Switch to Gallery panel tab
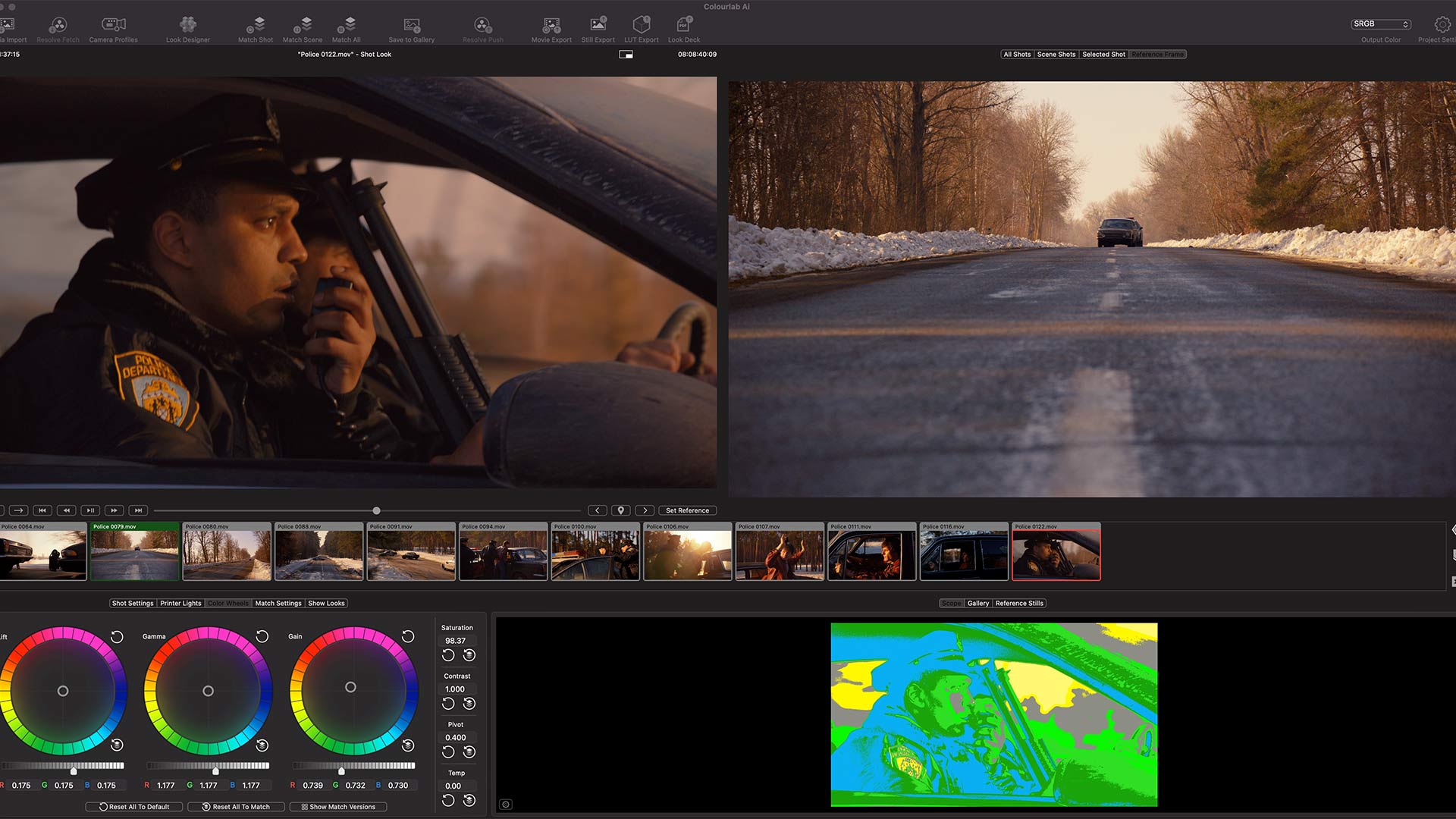Screen dimensions: 1456x819 [978, 604]
